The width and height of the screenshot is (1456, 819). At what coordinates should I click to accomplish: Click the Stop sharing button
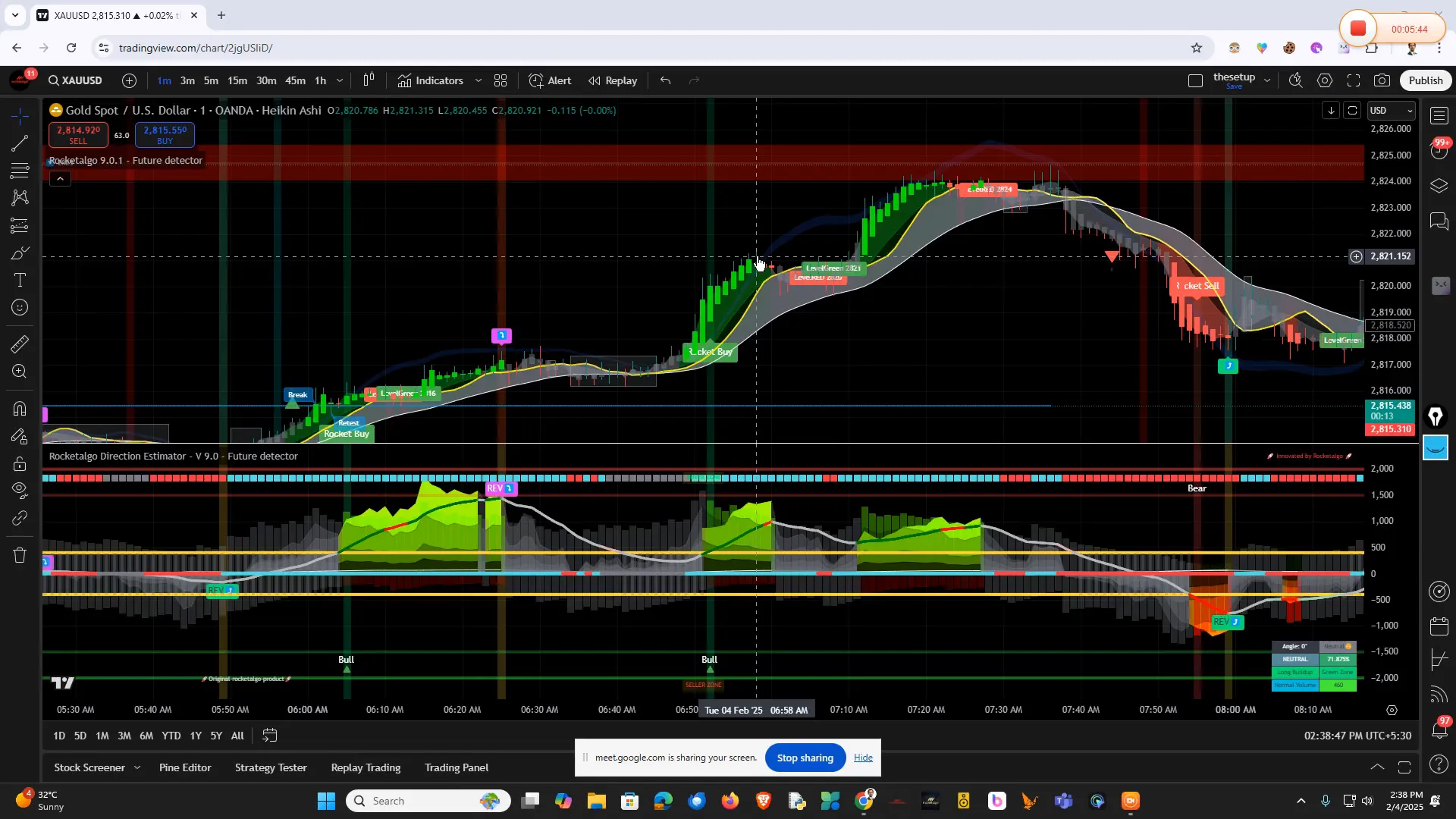(805, 758)
